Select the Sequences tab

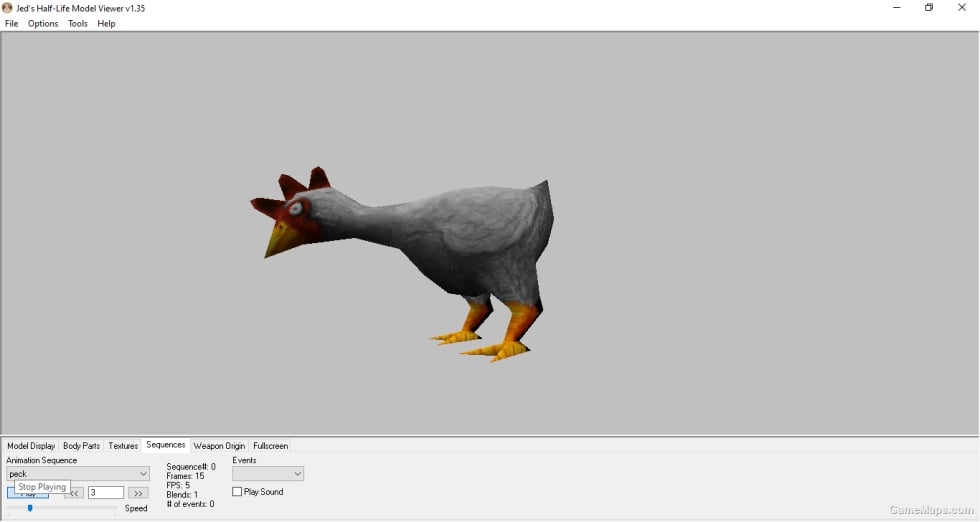coord(166,445)
